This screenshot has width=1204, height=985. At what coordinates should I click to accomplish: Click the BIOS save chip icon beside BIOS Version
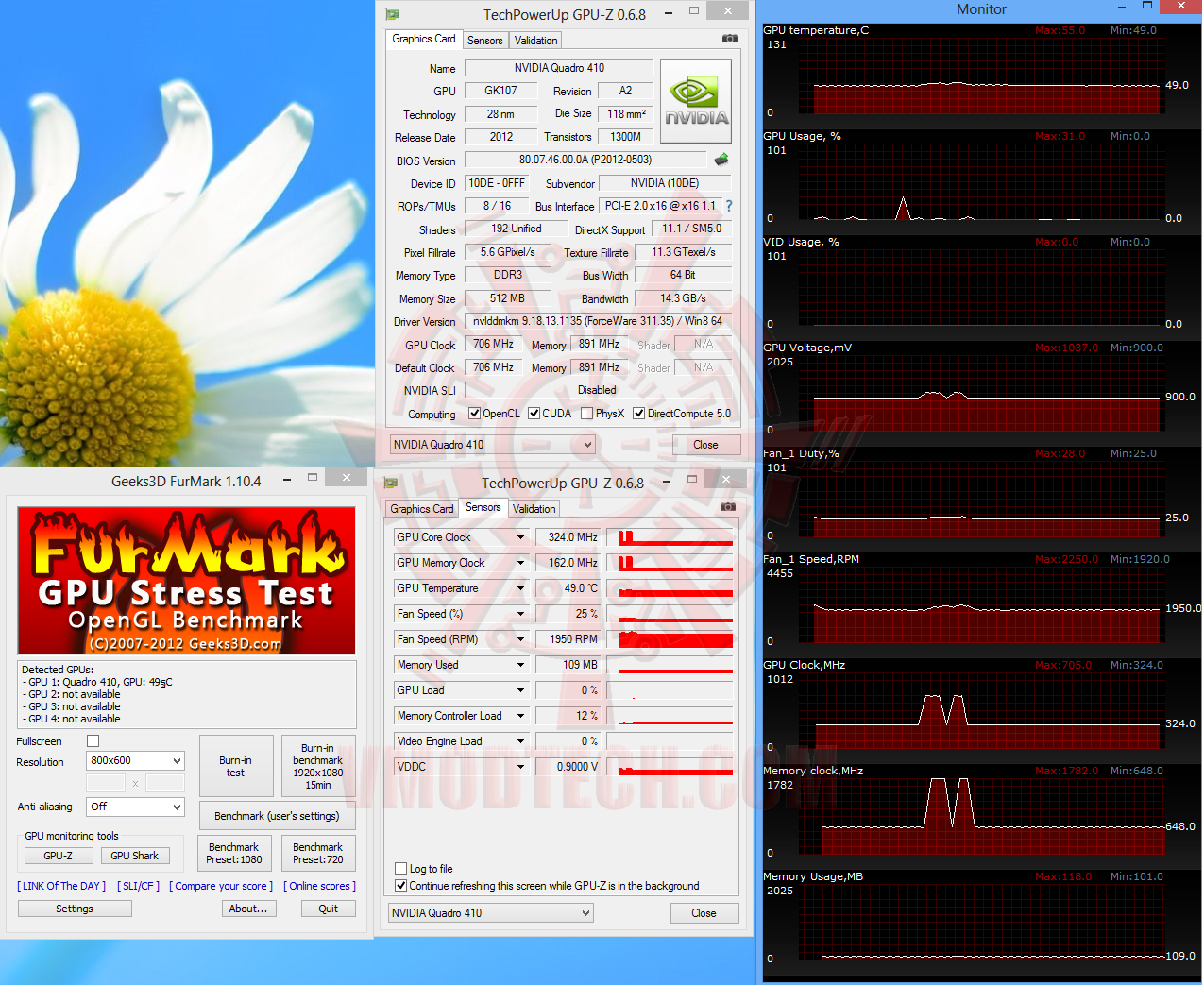[721, 160]
